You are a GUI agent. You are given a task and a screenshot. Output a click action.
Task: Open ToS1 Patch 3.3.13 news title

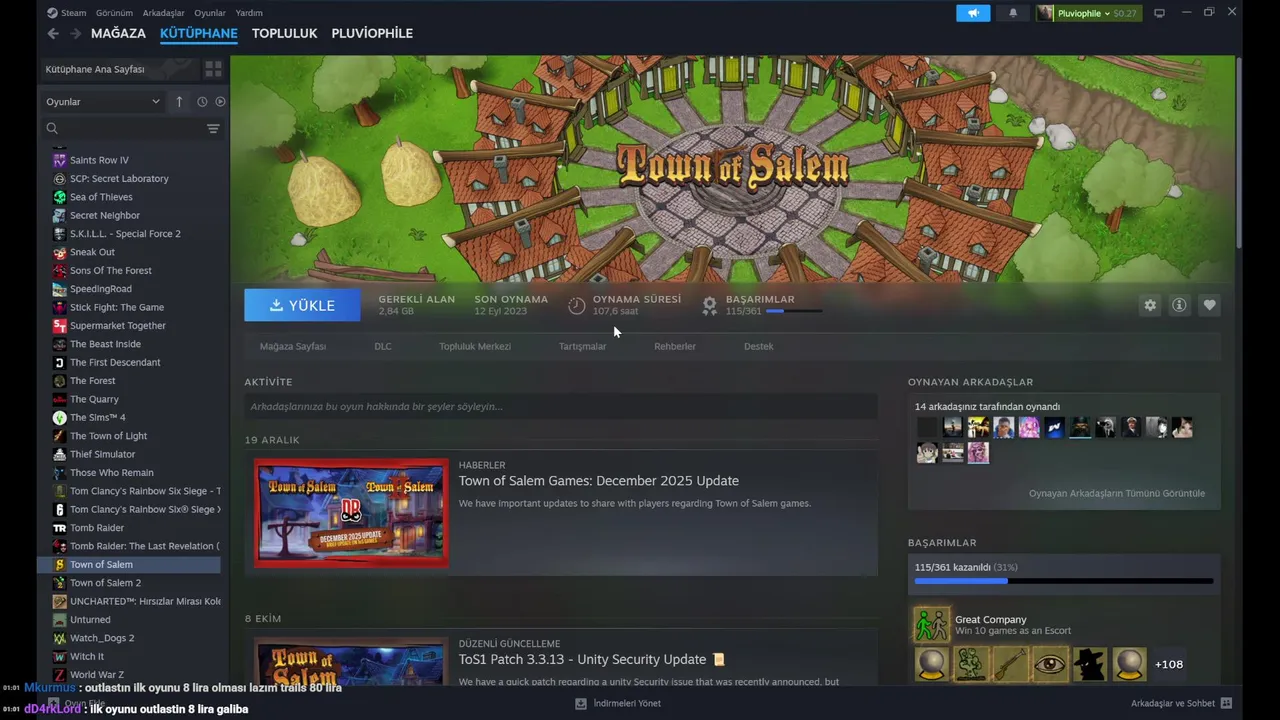coord(591,659)
